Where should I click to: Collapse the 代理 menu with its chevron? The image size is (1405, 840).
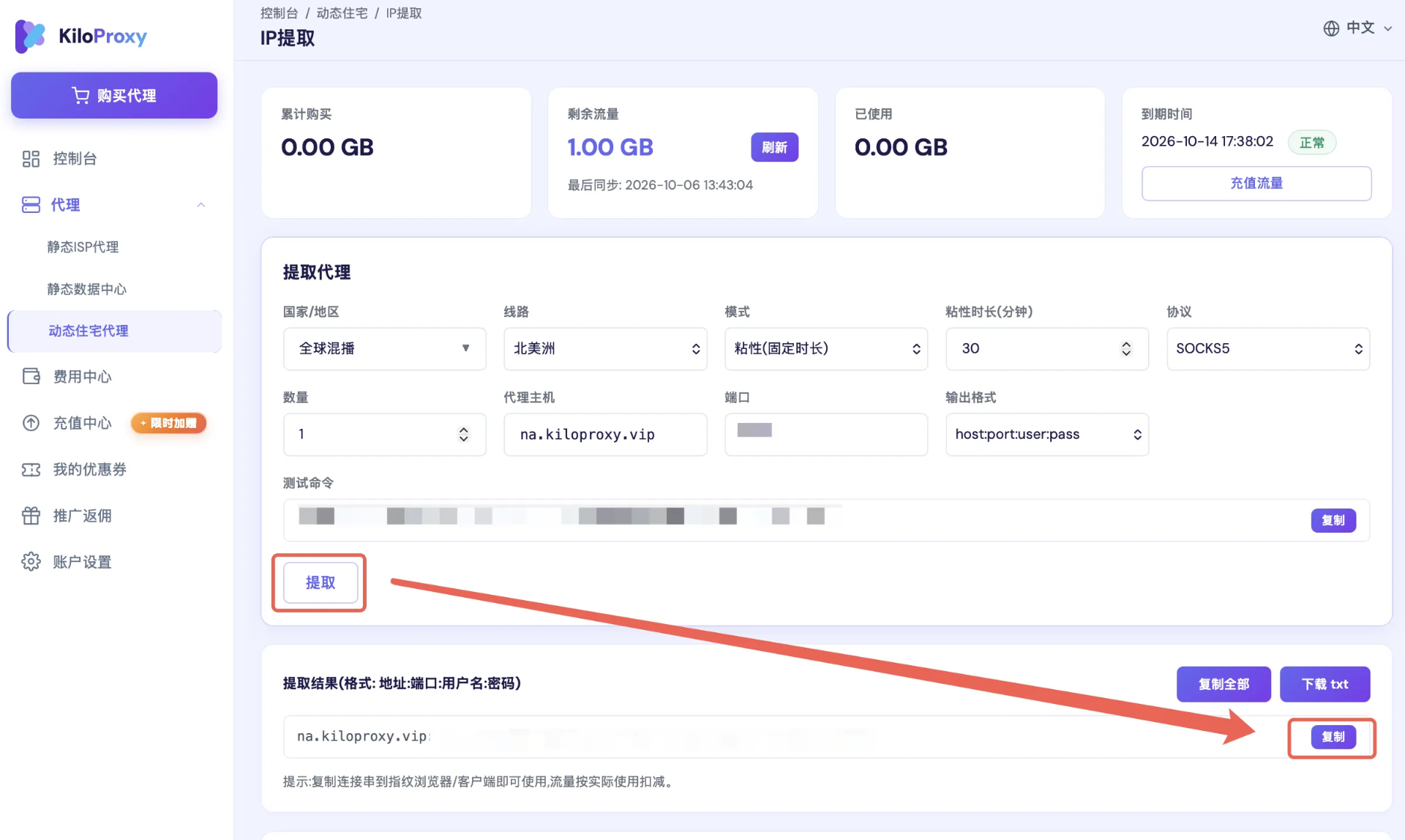point(201,205)
